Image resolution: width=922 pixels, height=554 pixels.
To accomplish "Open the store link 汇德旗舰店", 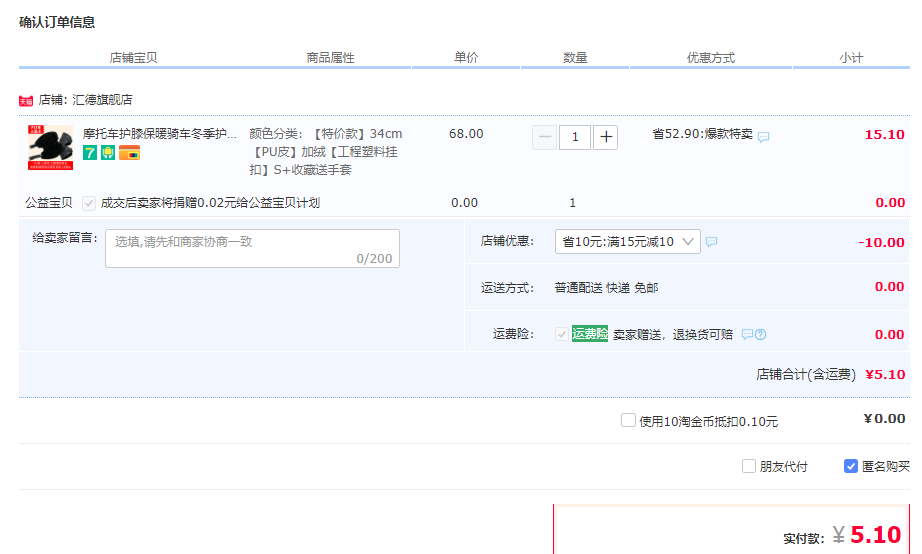I will point(102,100).
